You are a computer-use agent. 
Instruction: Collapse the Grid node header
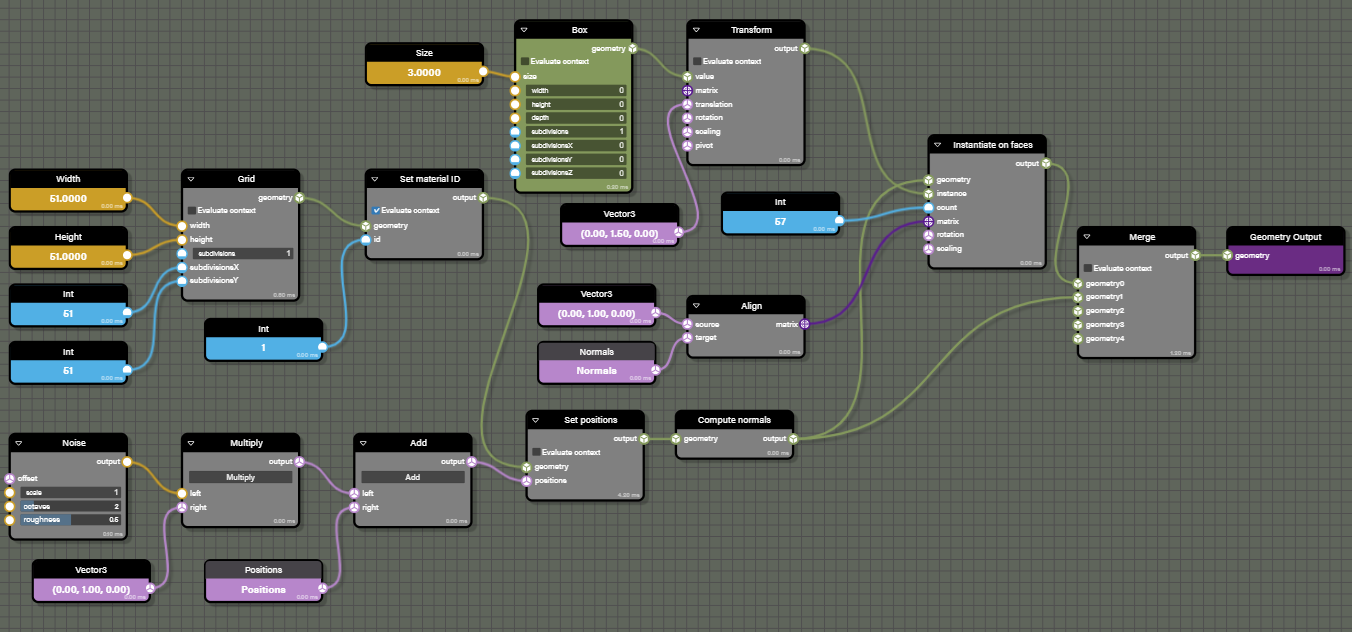190,177
